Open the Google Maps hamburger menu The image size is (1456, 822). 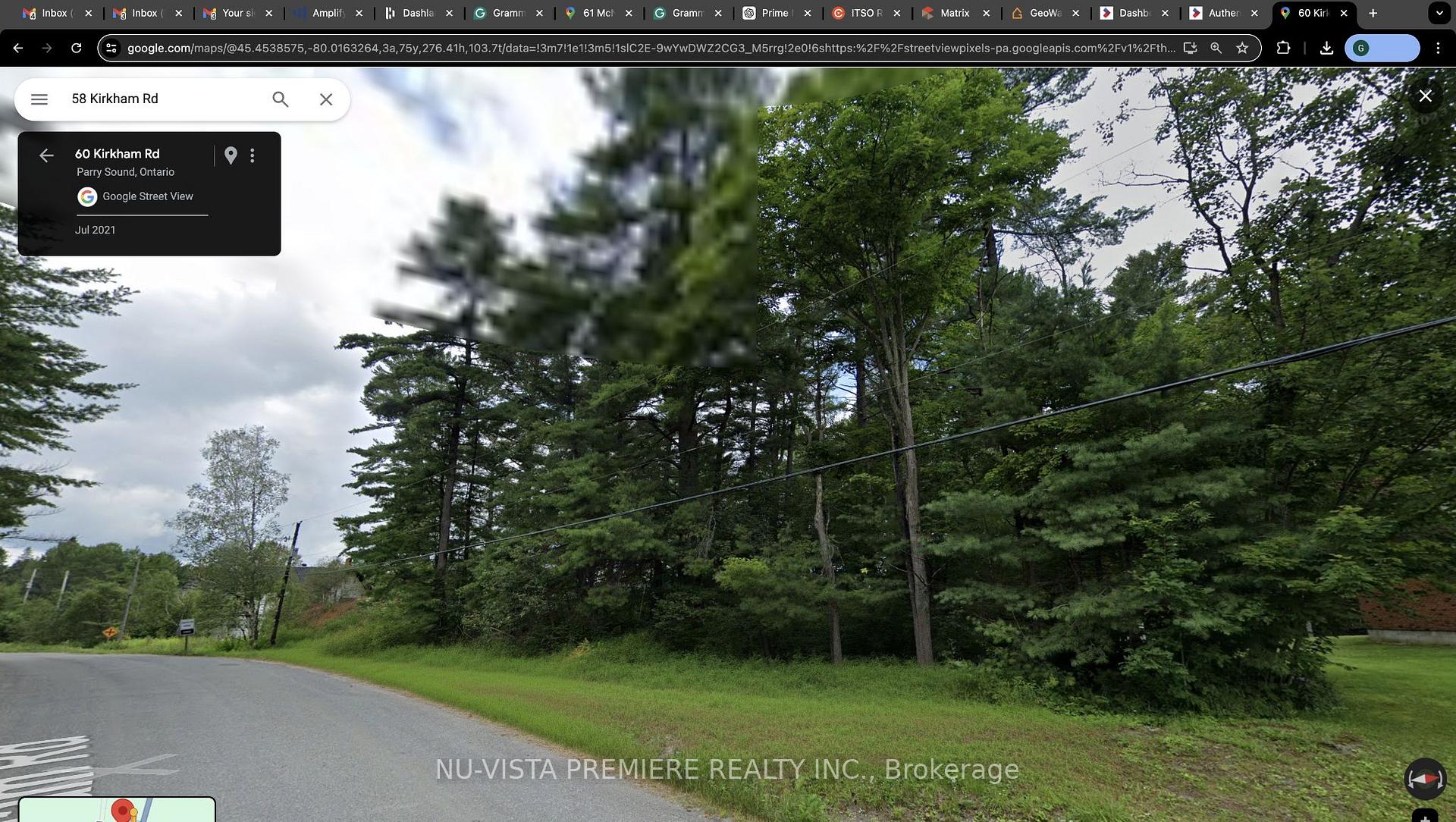click(x=39, y=99)
